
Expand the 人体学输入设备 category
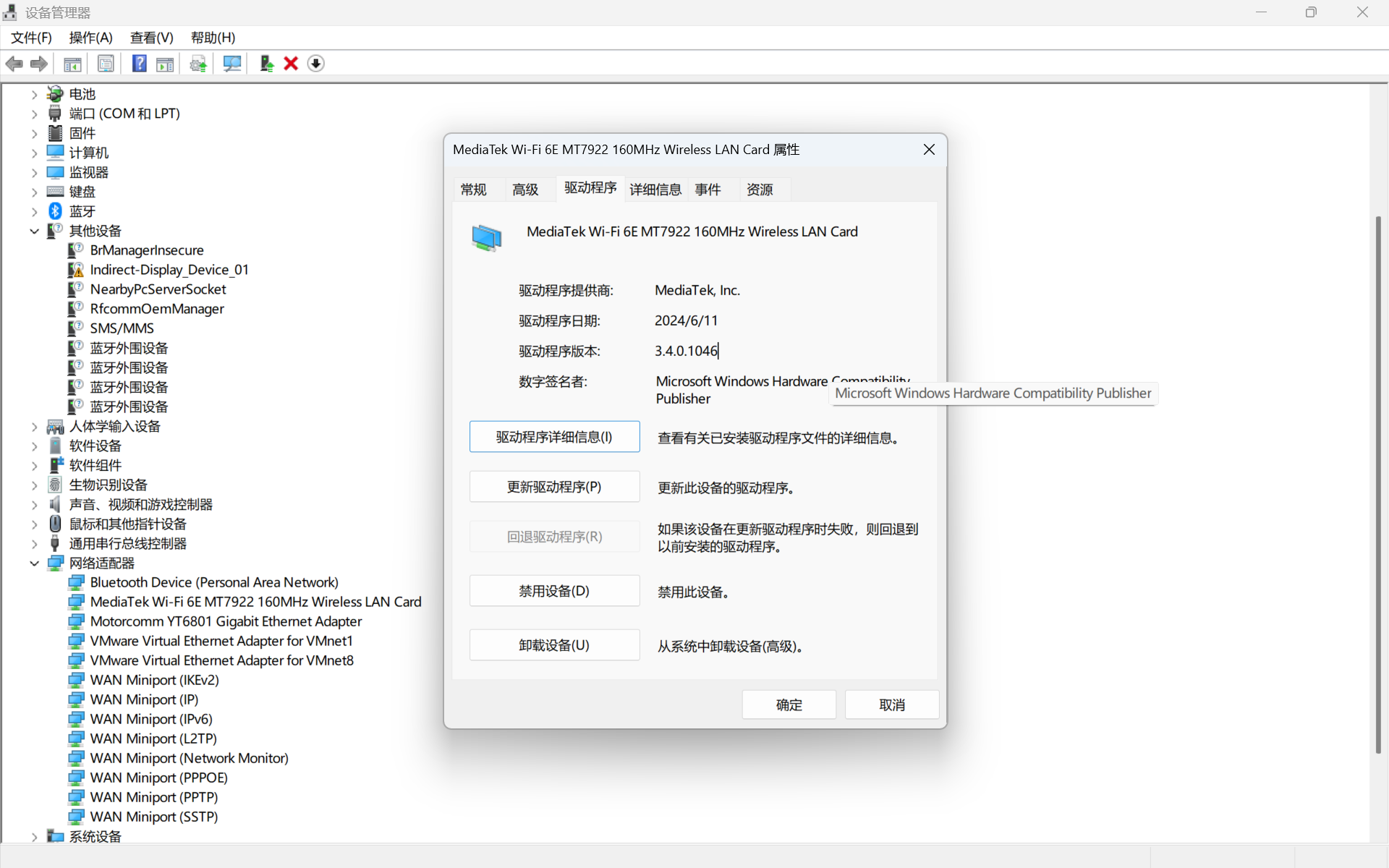[x=34, y=426]
